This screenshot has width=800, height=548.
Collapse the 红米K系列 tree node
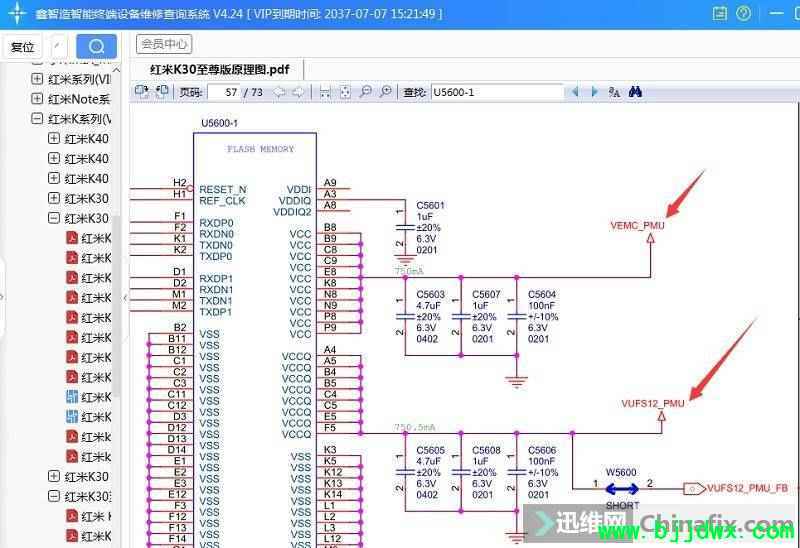coord(37,118)
